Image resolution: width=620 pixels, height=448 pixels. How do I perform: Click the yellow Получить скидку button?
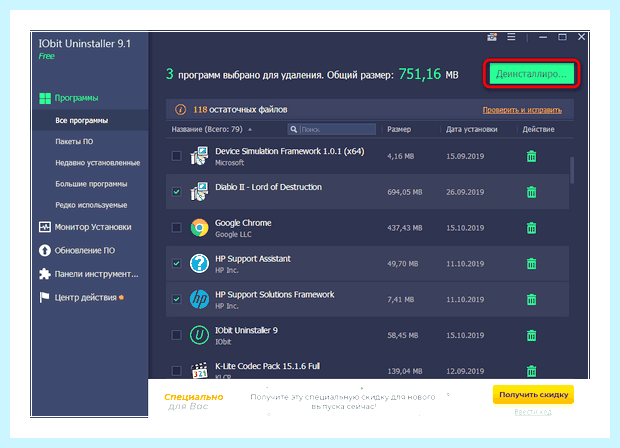point(533,395)
